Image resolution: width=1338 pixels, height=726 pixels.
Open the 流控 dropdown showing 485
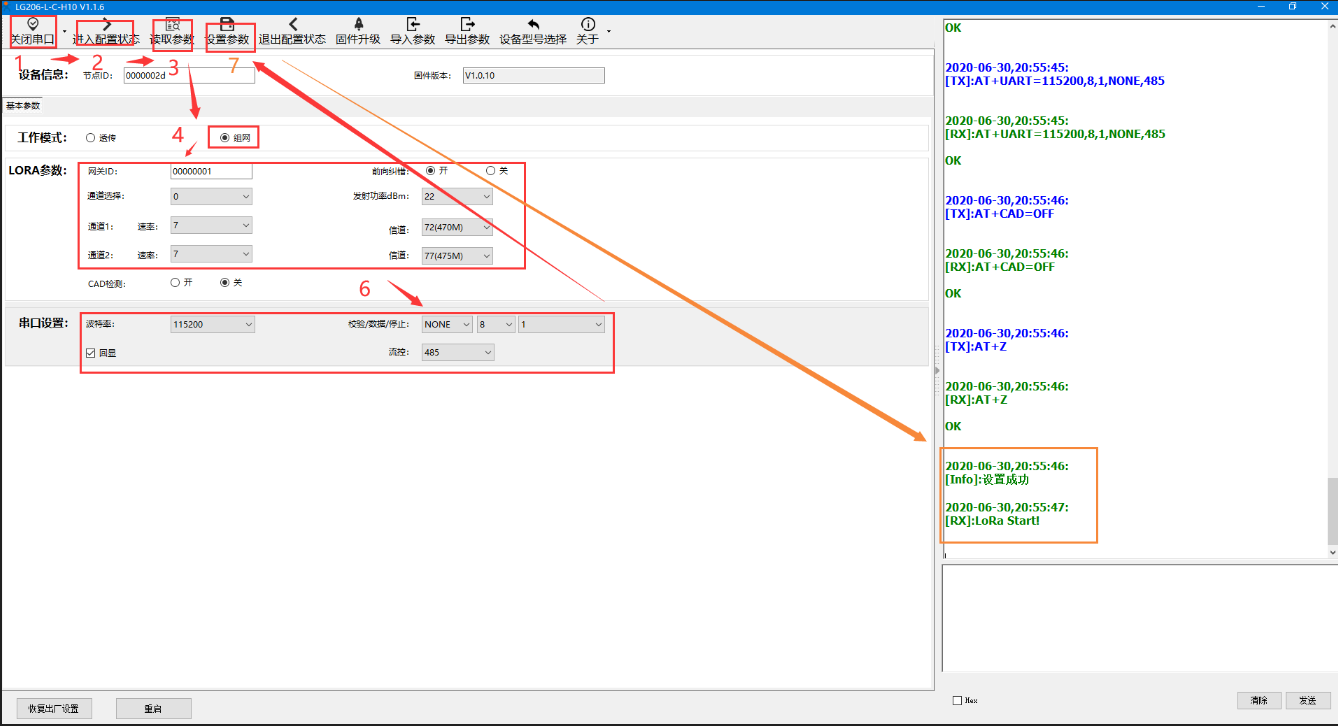coord(457,352)
